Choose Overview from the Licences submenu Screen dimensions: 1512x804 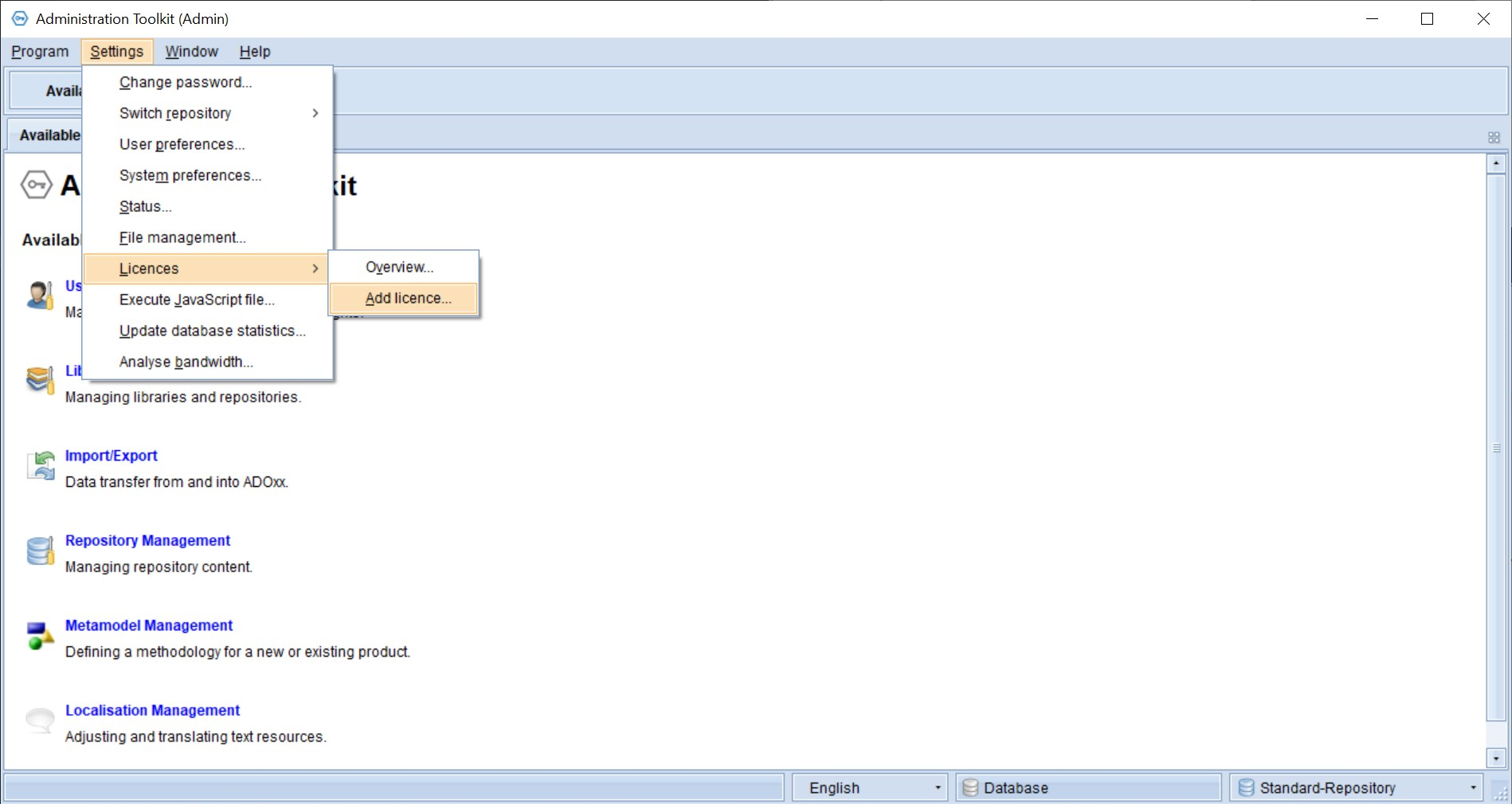click(399, 267)
